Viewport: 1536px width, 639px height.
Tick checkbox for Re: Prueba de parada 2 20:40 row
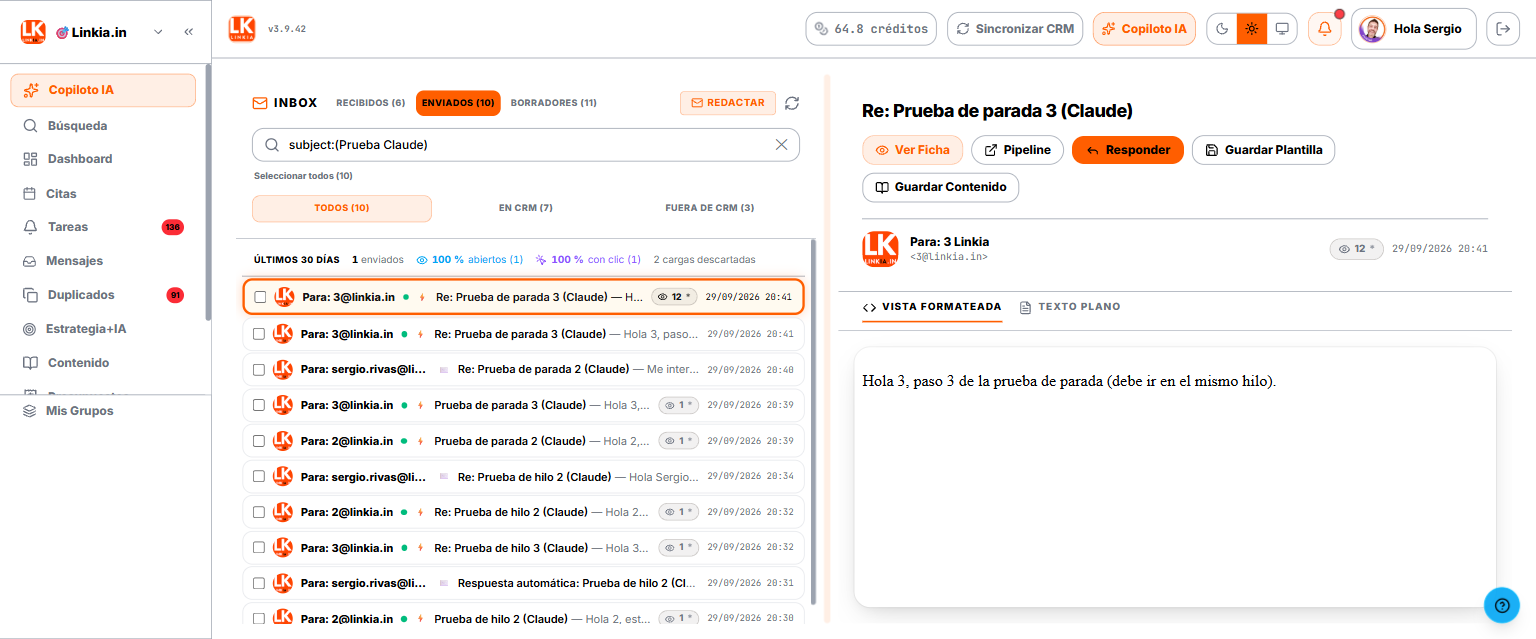[x=259, y=369]
